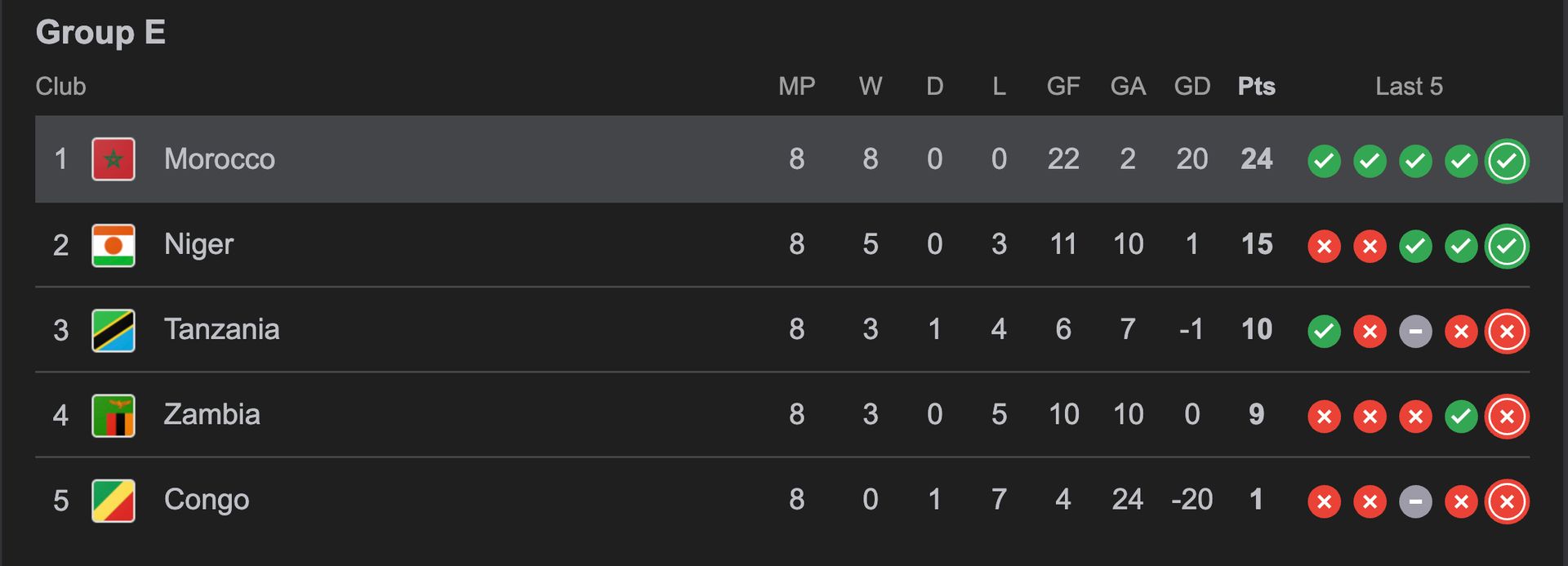
Task: Click Congo's gray draw result icon
Action: [x=1415, y=501]
